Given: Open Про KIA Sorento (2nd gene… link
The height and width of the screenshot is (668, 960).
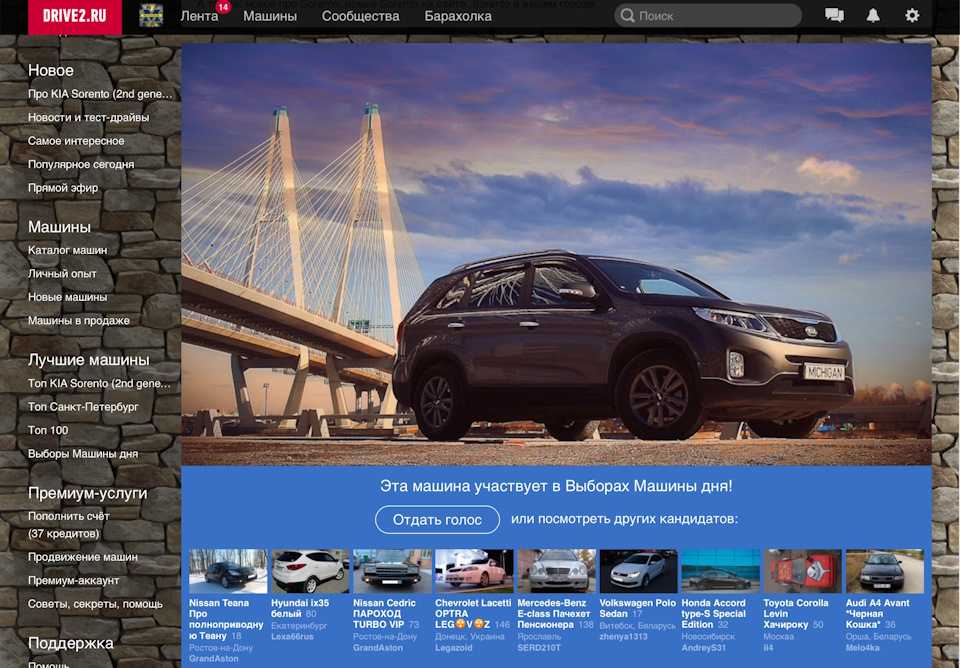Looking at the screenshot, I should 100,94.
